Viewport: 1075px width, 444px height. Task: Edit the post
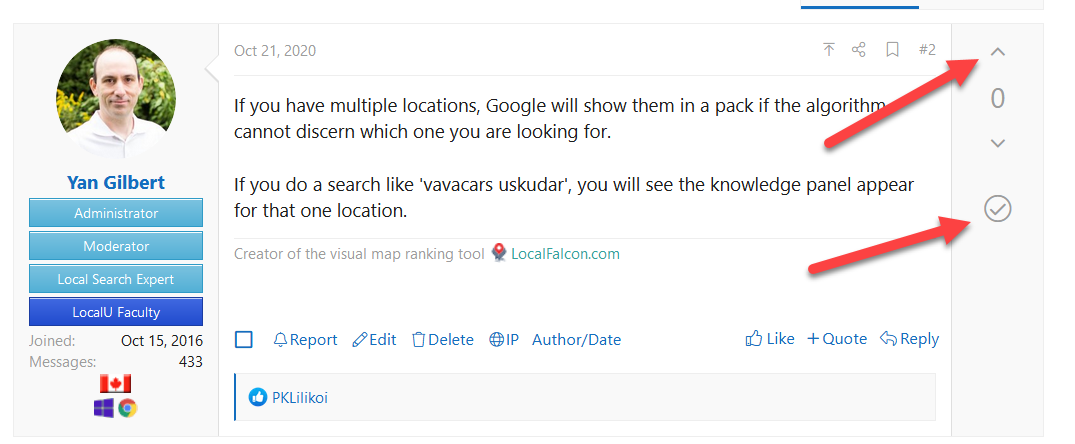(x=374, y=340)
